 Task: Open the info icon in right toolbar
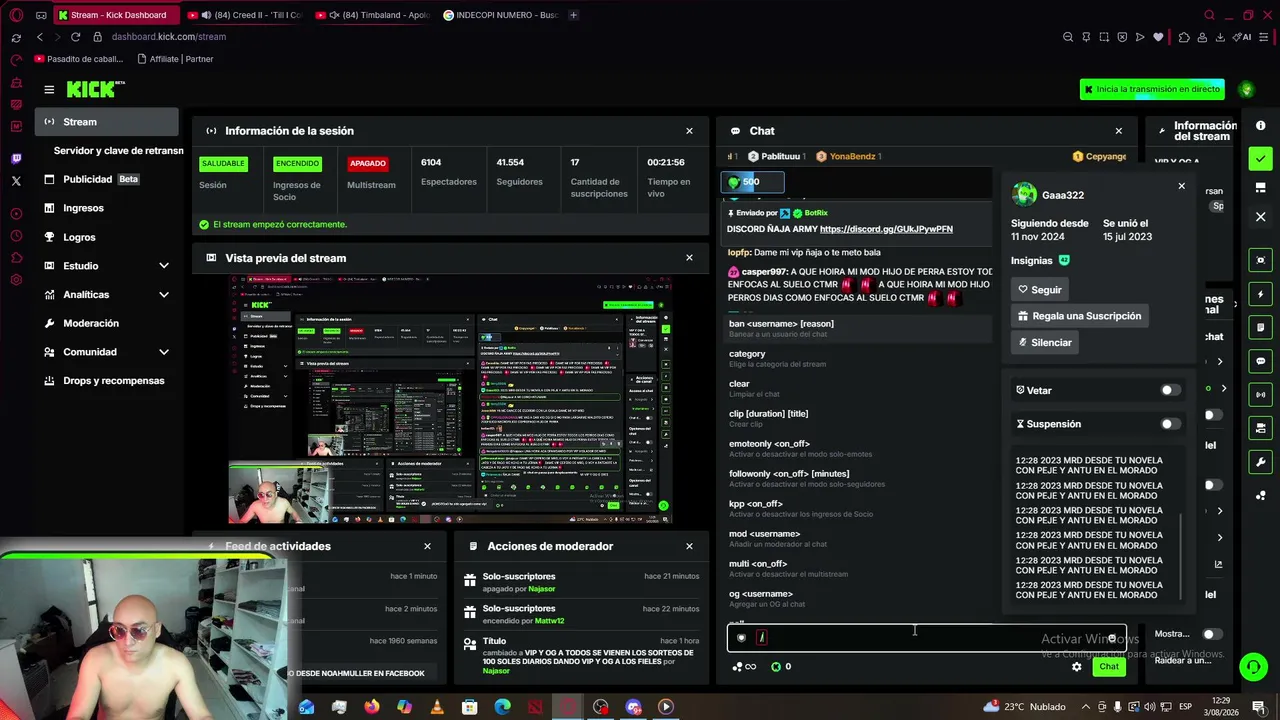[x=1261, y=126]
